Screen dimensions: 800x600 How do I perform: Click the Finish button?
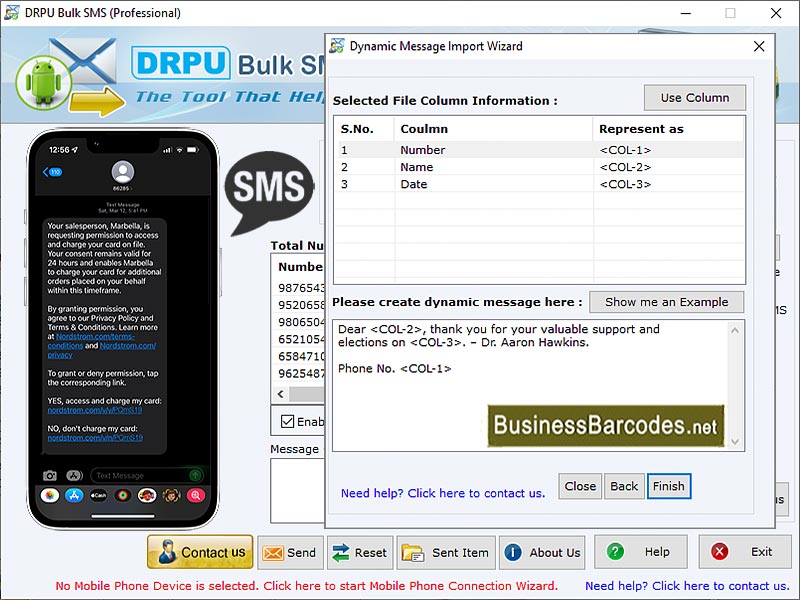668,486
